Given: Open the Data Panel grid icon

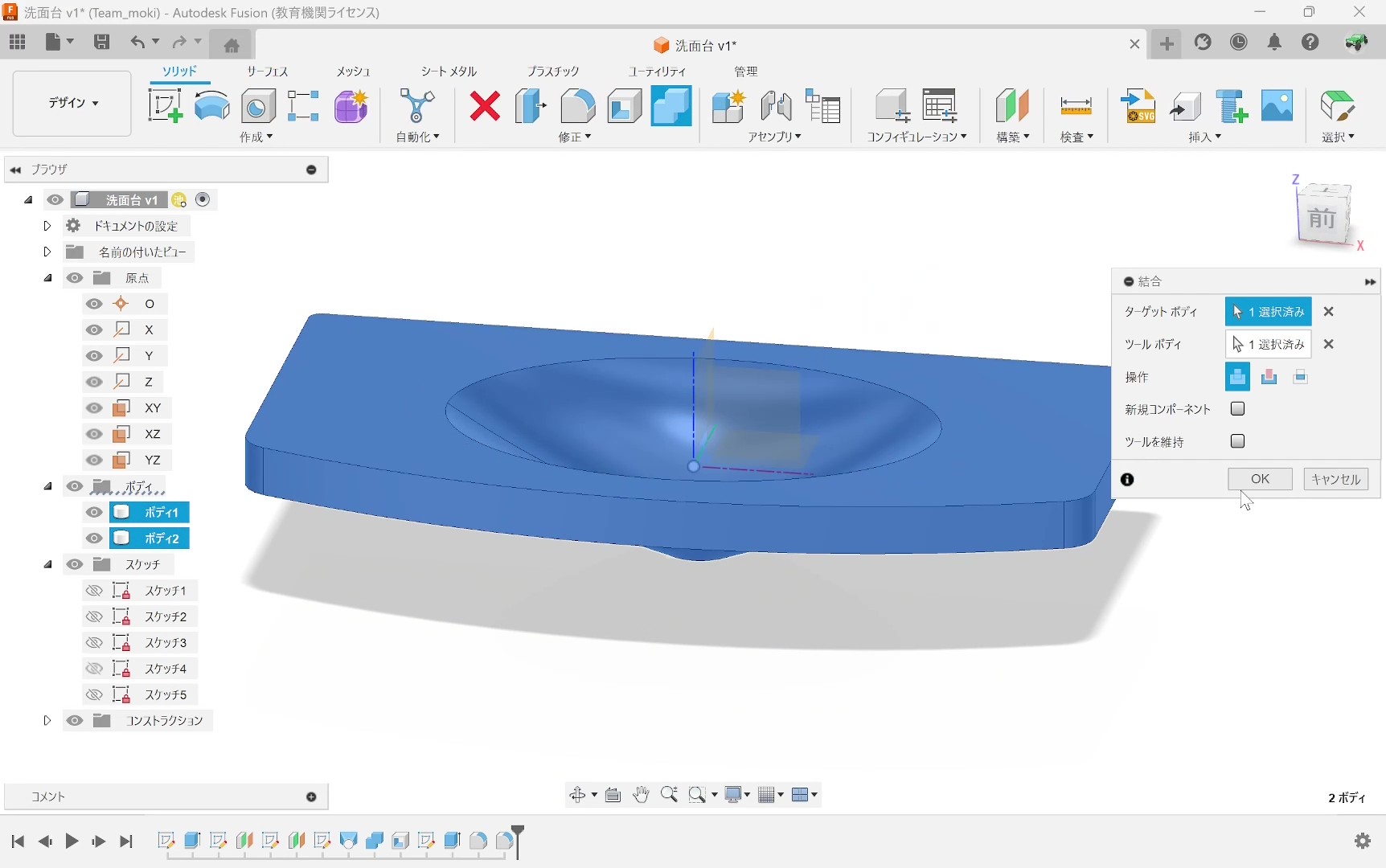Looking at the screenshot, I should pyautogui.click(x=18, y=43).
